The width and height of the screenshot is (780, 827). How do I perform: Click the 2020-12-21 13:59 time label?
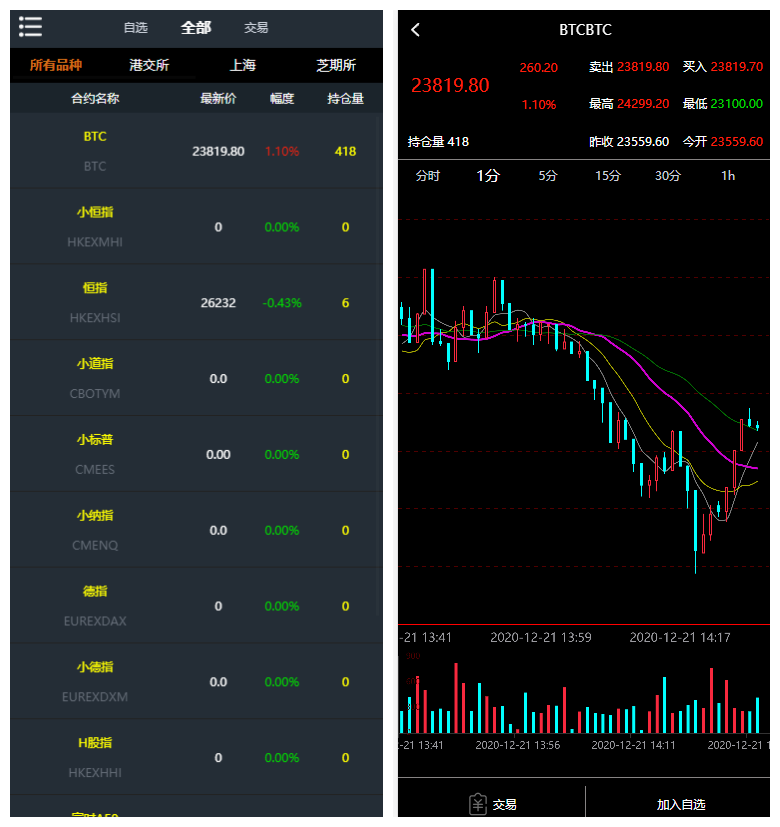point(541,637)
